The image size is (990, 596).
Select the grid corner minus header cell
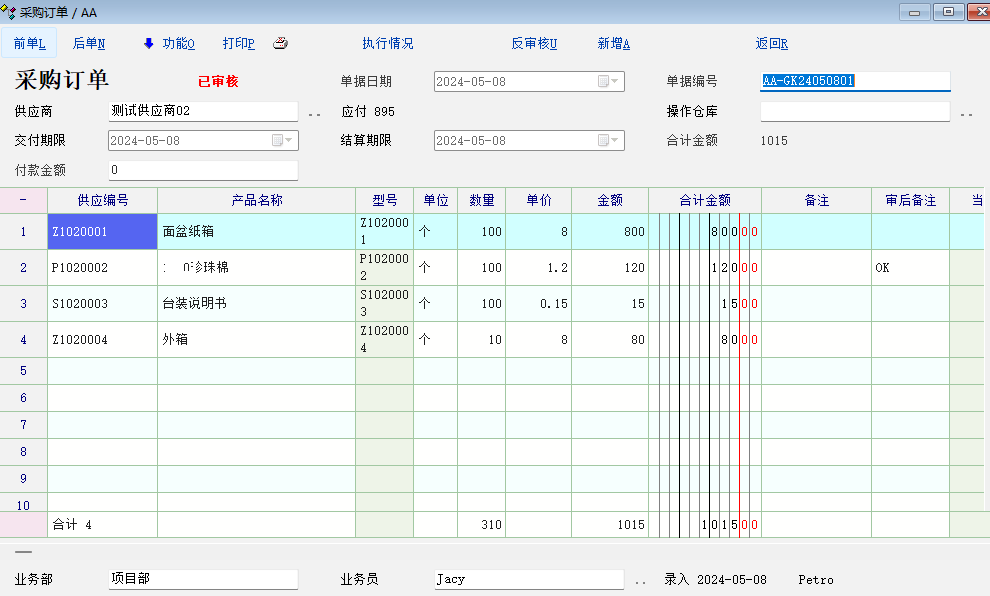click(x=23, y=200)
